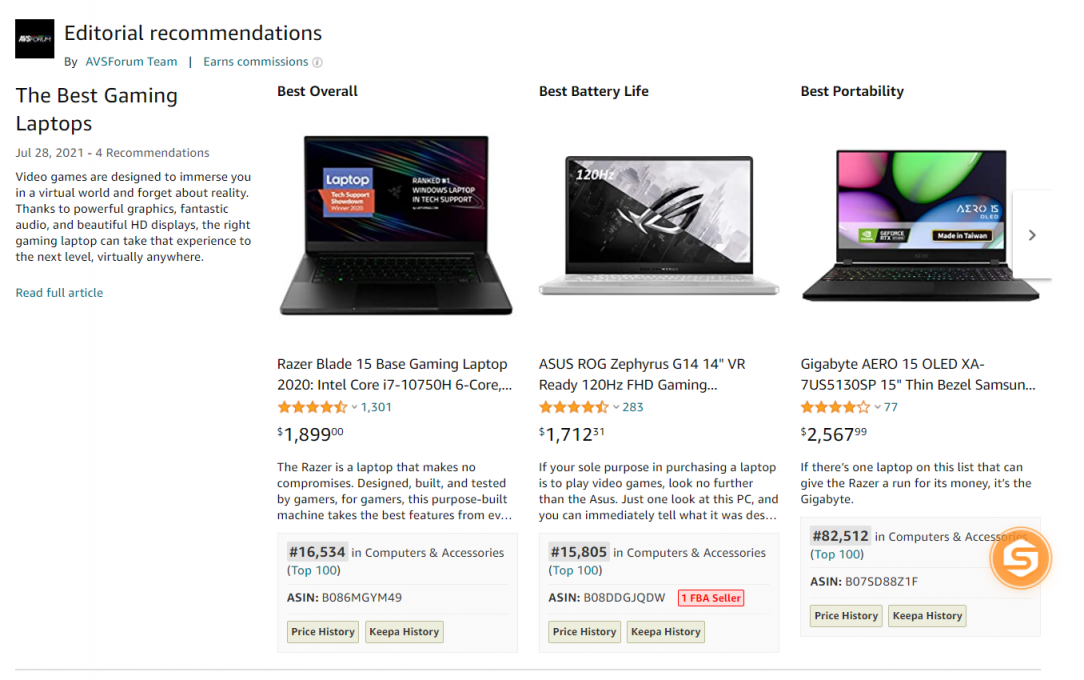The image size is (1084, 680).
Task: Show next recommendations with carousel arrow
Action: click(1032, 235)
